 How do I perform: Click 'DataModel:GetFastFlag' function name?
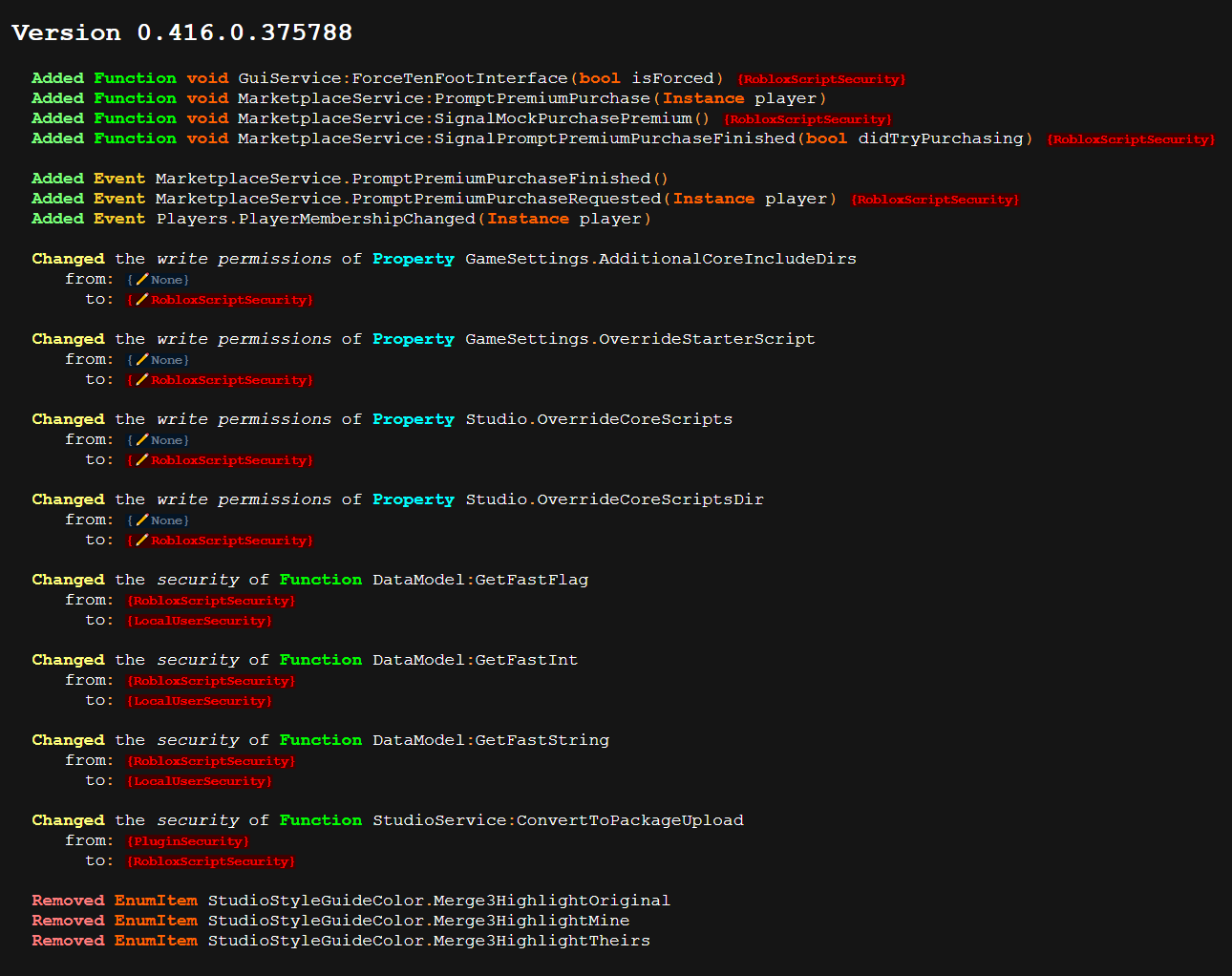click(480, 580)
